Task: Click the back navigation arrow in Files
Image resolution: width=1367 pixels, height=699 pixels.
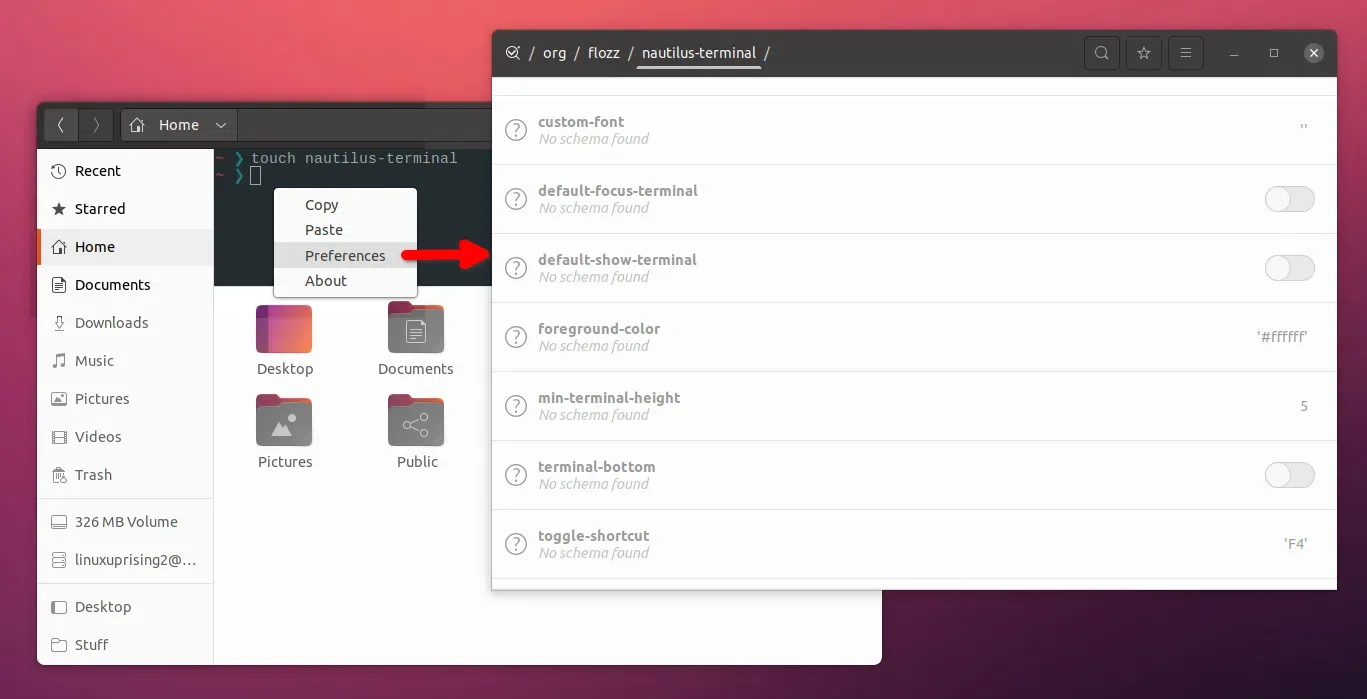Action: pos(61,125)
